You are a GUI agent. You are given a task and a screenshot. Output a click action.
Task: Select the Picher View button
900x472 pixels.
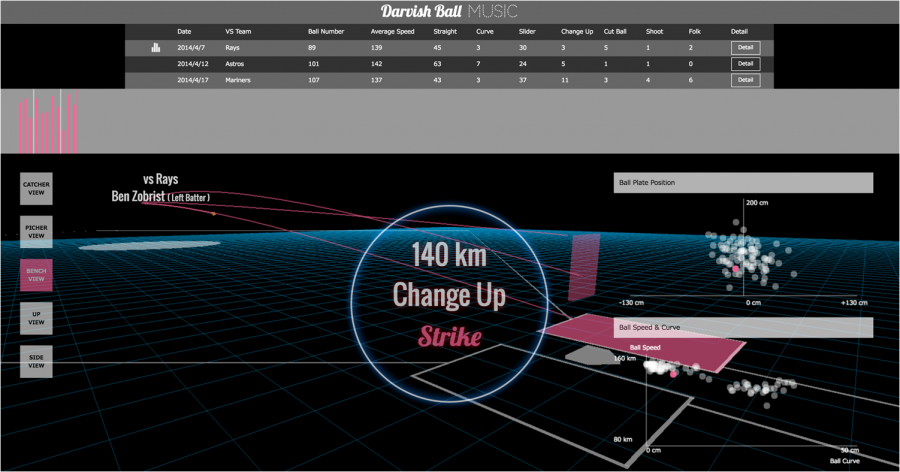point(36,232)
